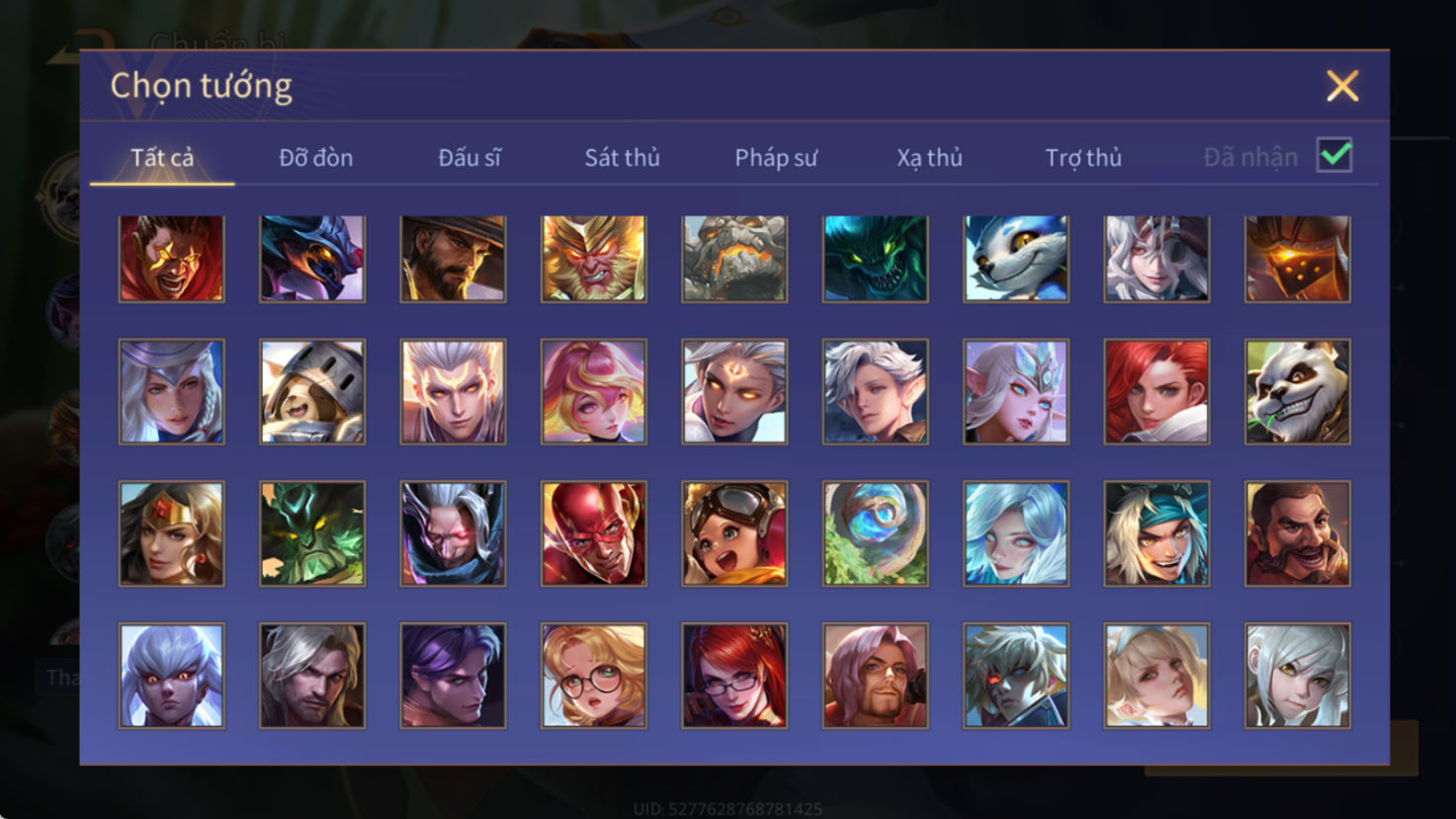1456x819 pixels.
Task: Pick the stone golem with lava mouth
Action: [734, 259]
